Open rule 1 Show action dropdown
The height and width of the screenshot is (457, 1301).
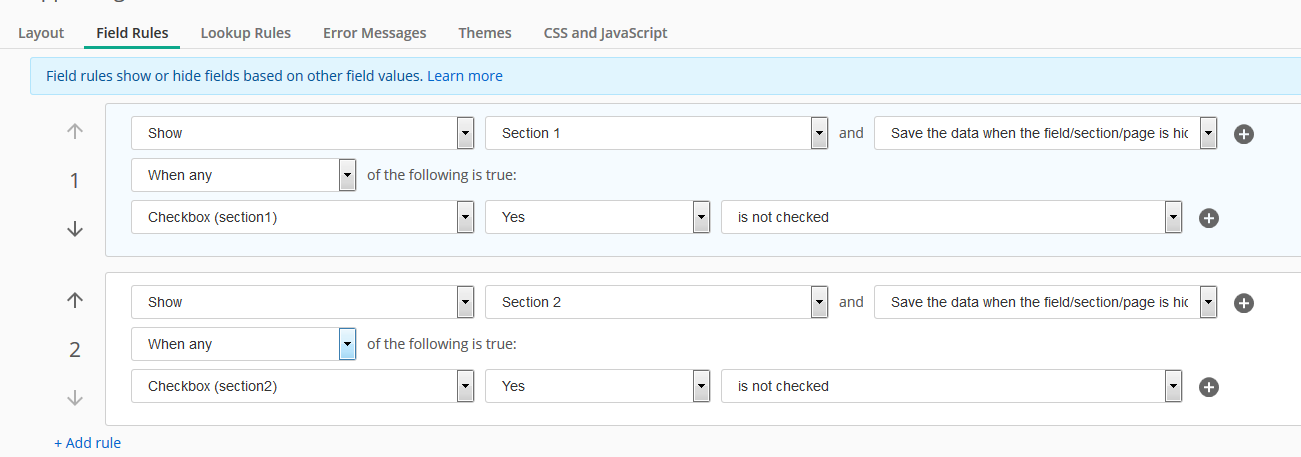(302, 133)
